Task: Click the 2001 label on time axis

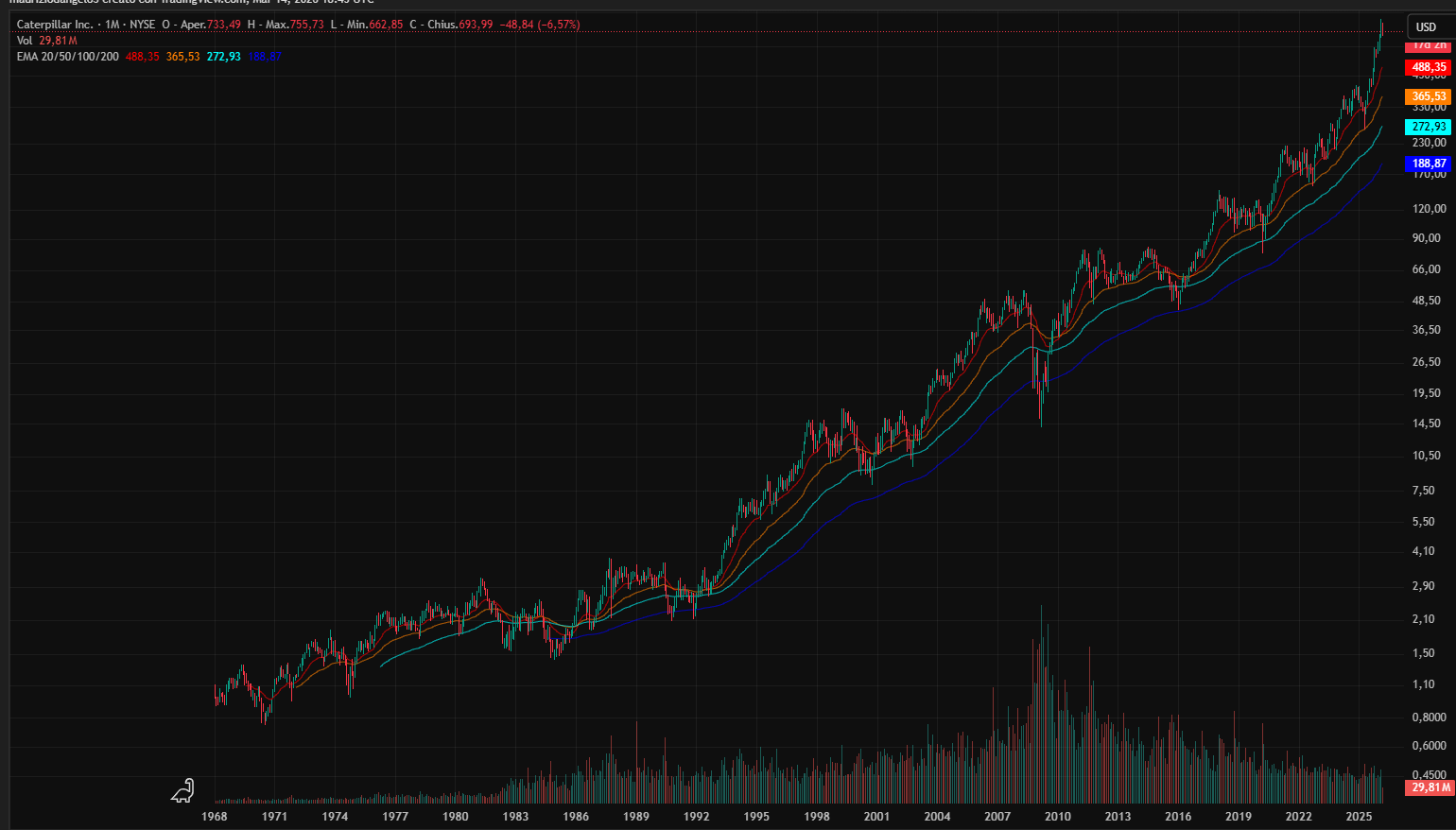Action: [x=876, y=817]
